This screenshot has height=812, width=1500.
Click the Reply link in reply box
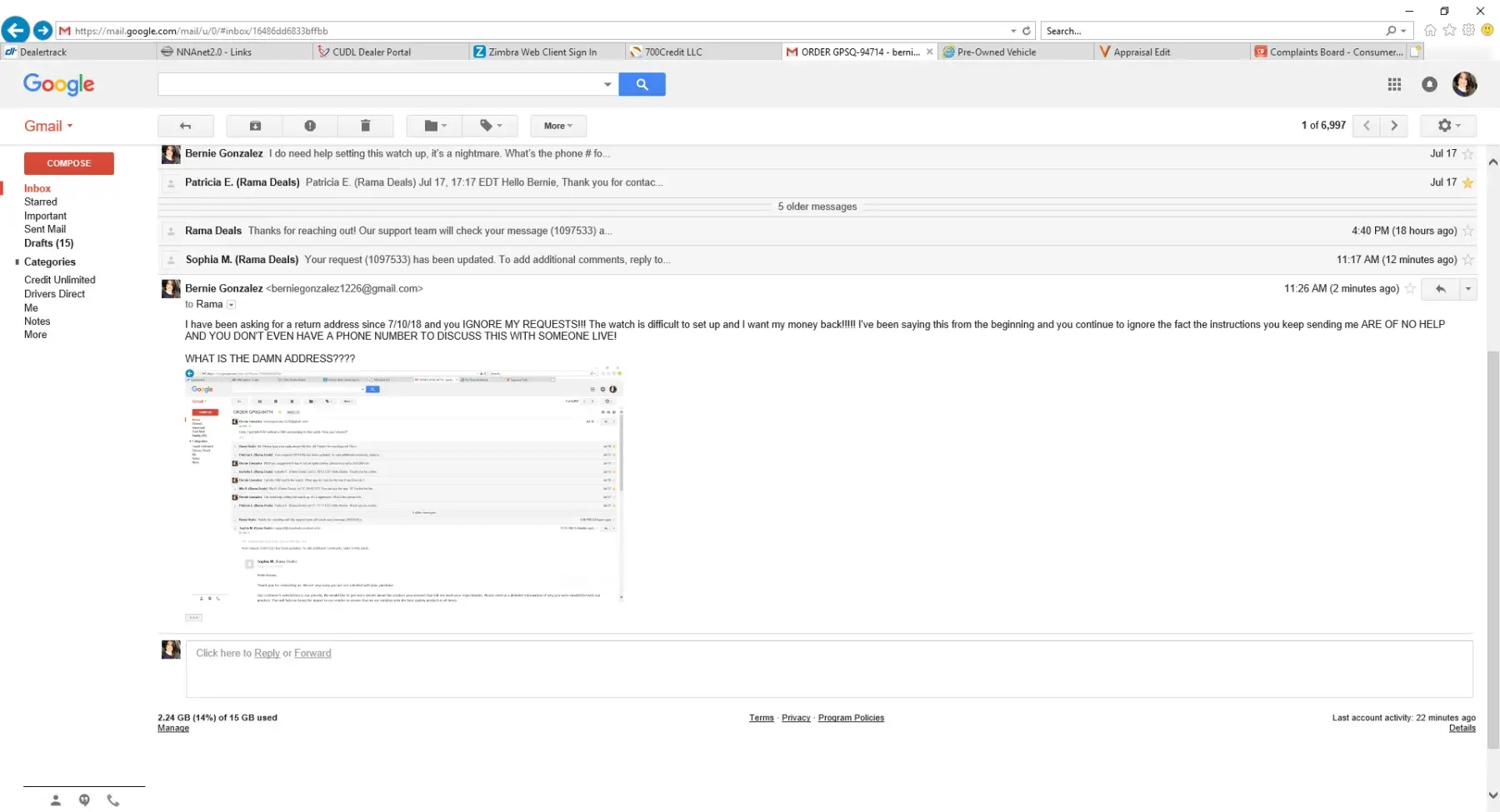(267, 654)
